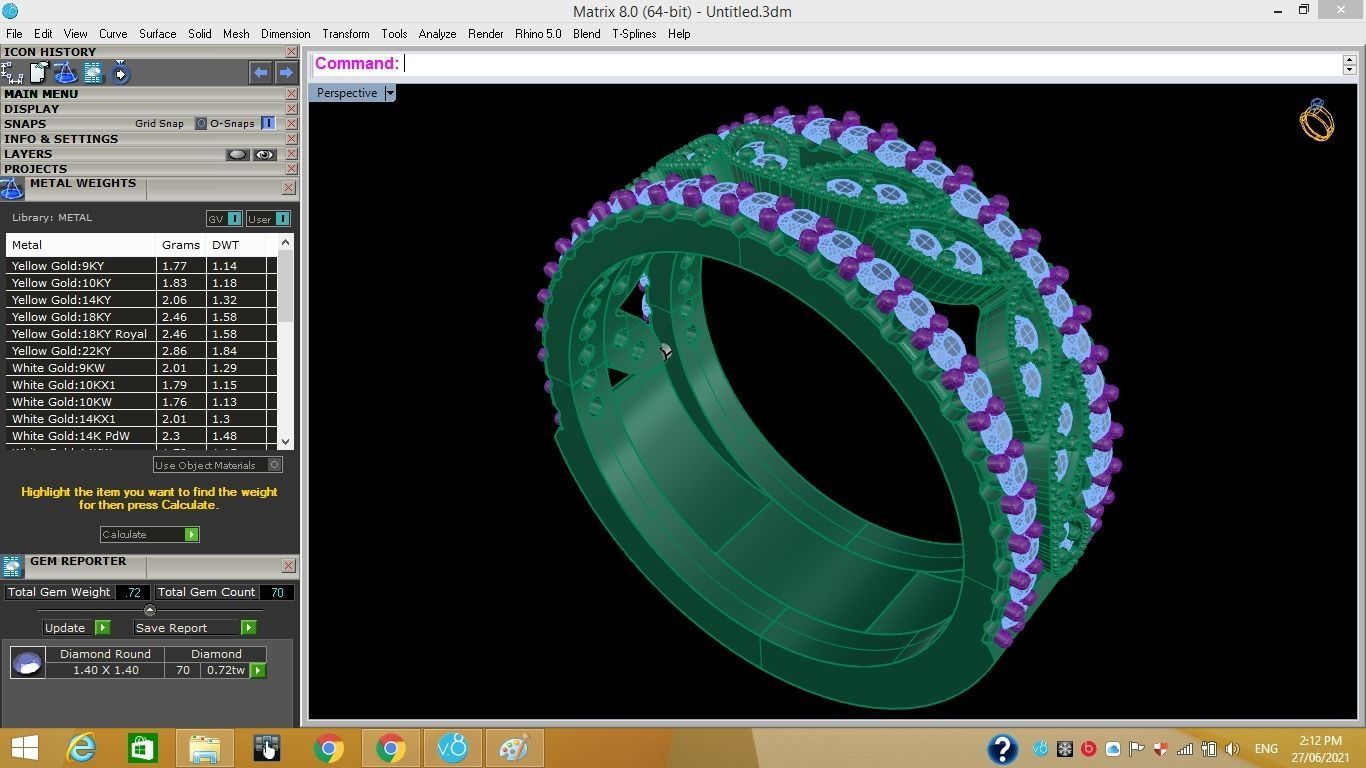Screen dimensions: 1366x768
Task: Open the File menu
Action: pos(14,34)
